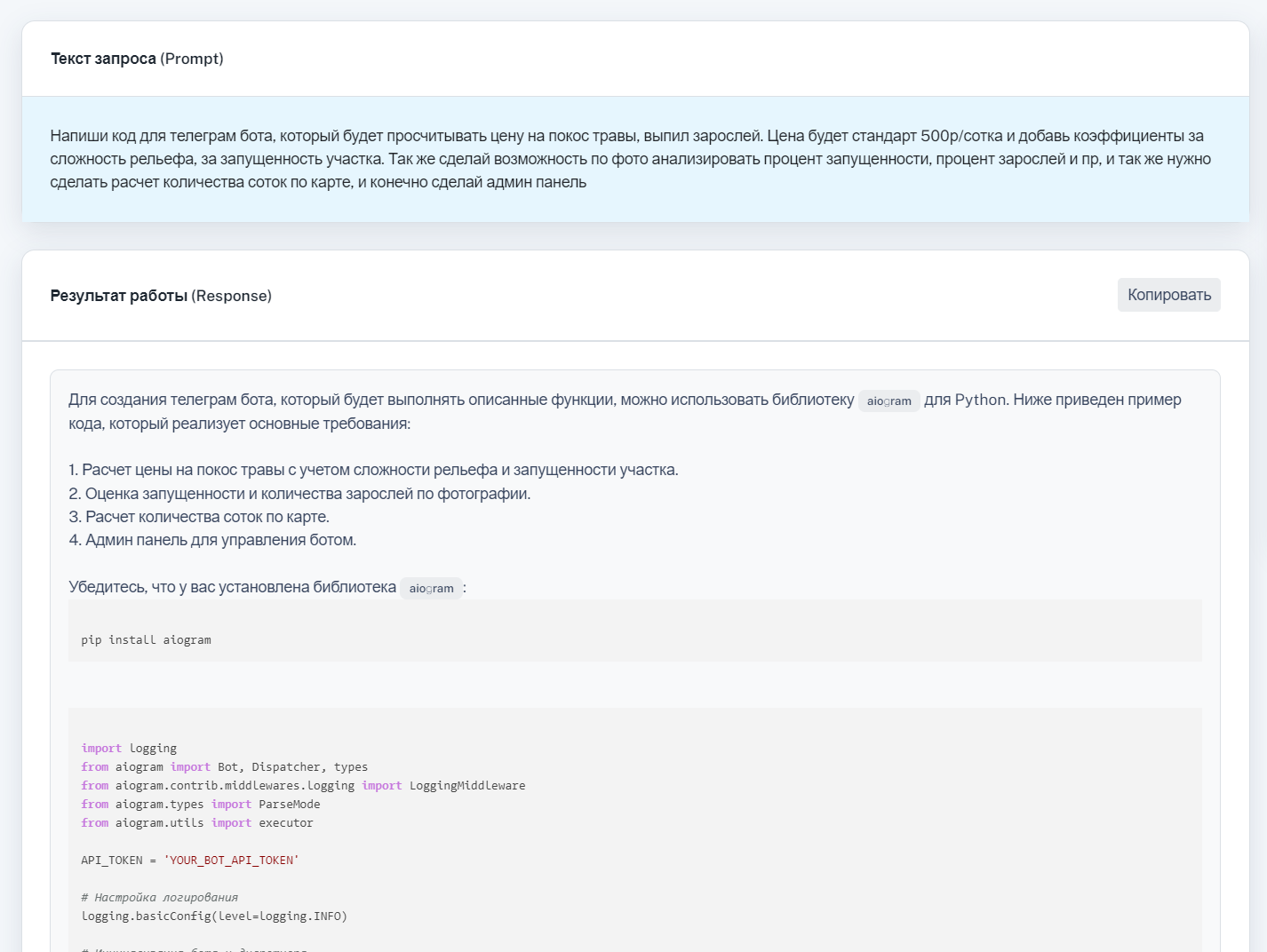The height and width of the screenshot is (952, 1267).
Task: Click the aiogram tag after 'установлена библиотека'
Action: [x=431, y=588]
